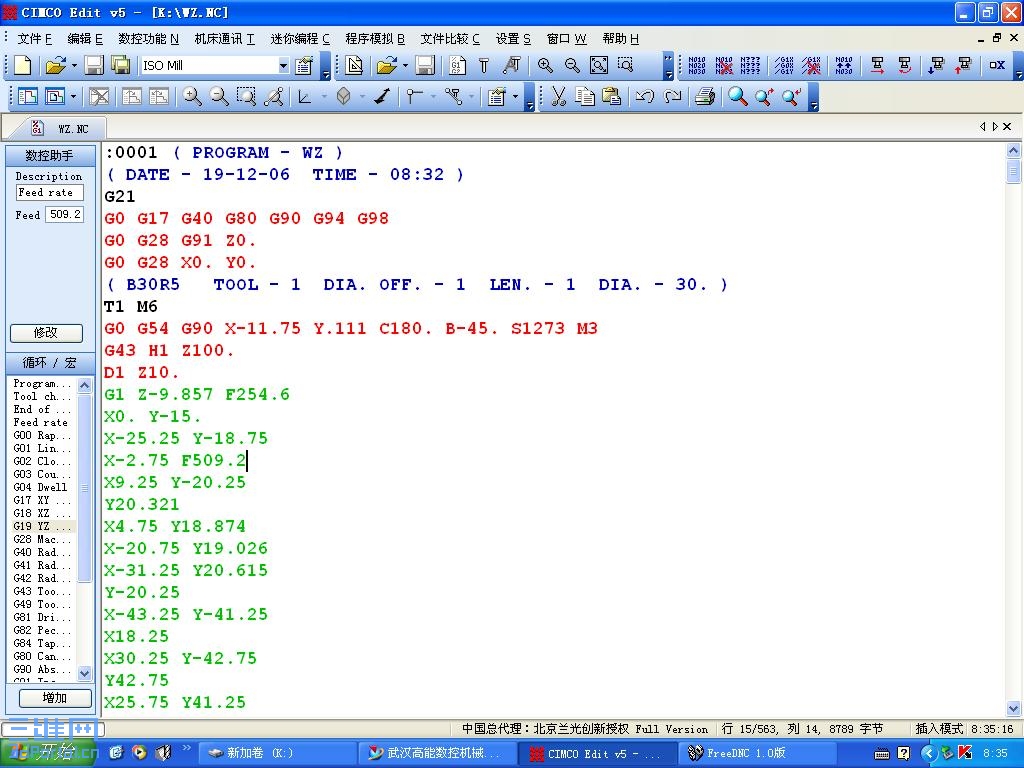Image resolution: width=1024 pixels, height=768 pixels.
Task: Zoom in on the backplot toolbar
Action: coord(545,65)
